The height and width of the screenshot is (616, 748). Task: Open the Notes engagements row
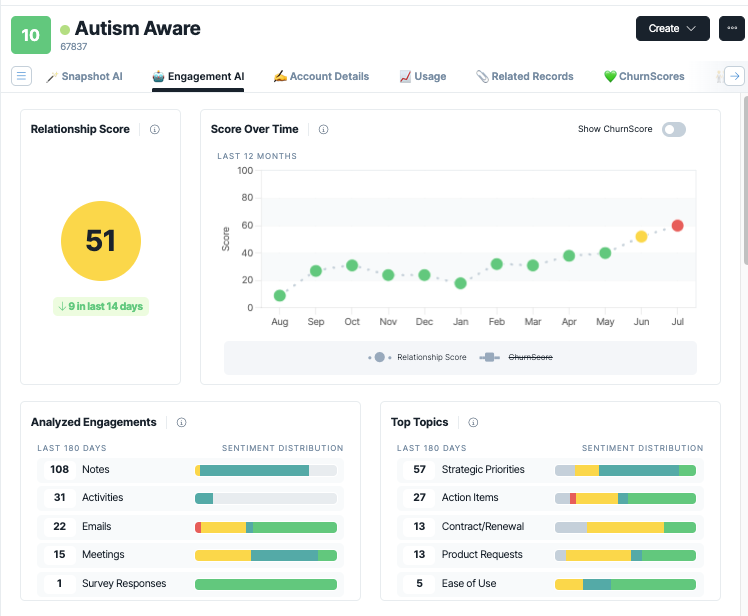[x=190, y=470]
